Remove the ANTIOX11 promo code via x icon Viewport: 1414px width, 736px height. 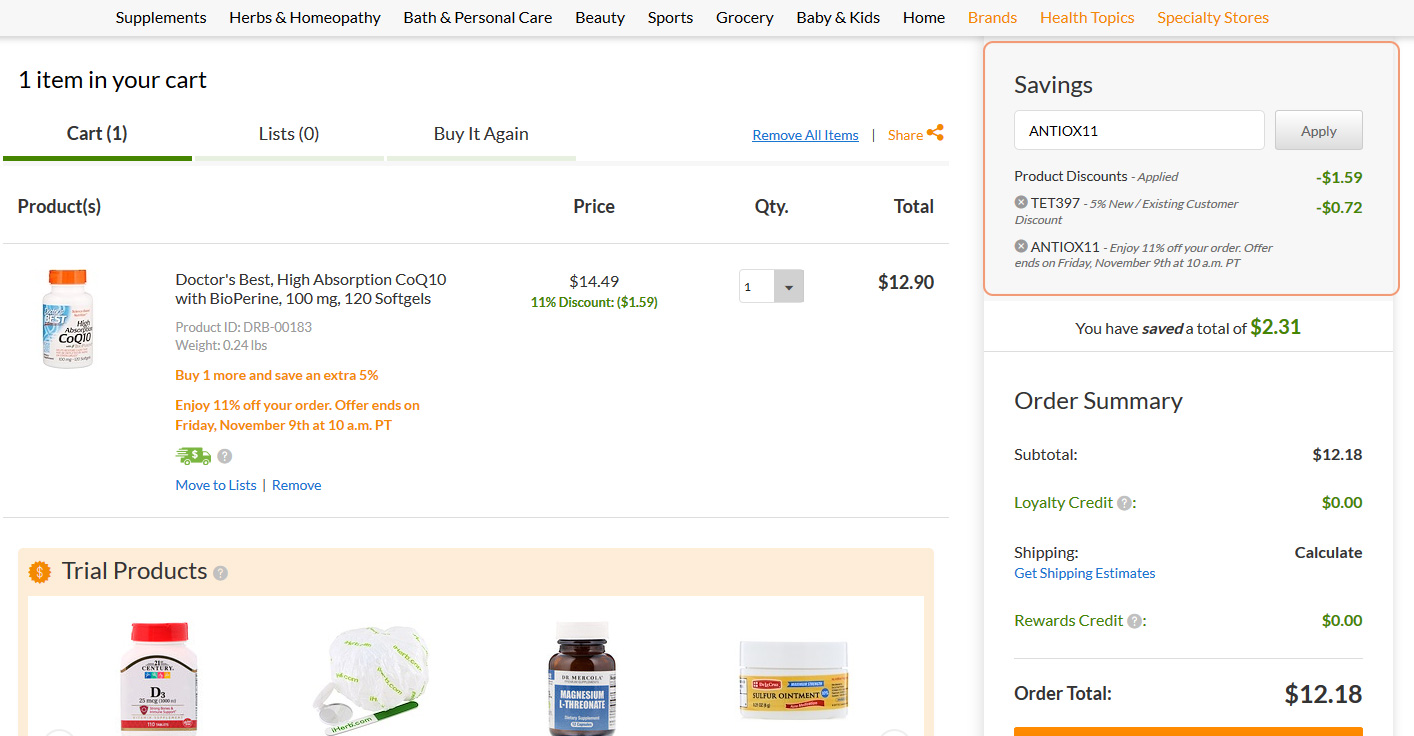[x=1021, y=246]
